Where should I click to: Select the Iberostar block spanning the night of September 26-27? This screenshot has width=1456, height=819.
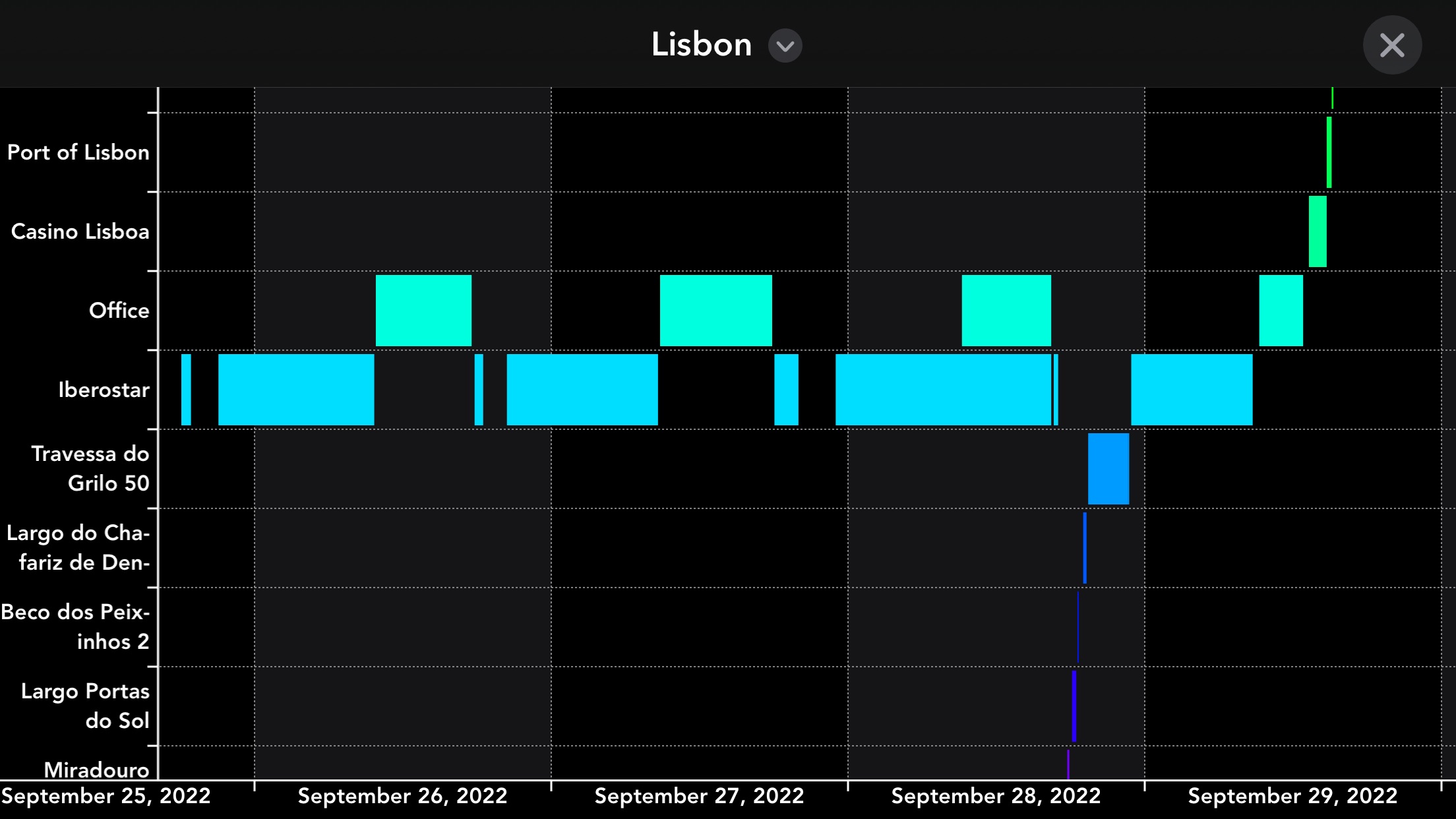coord(582,390)
